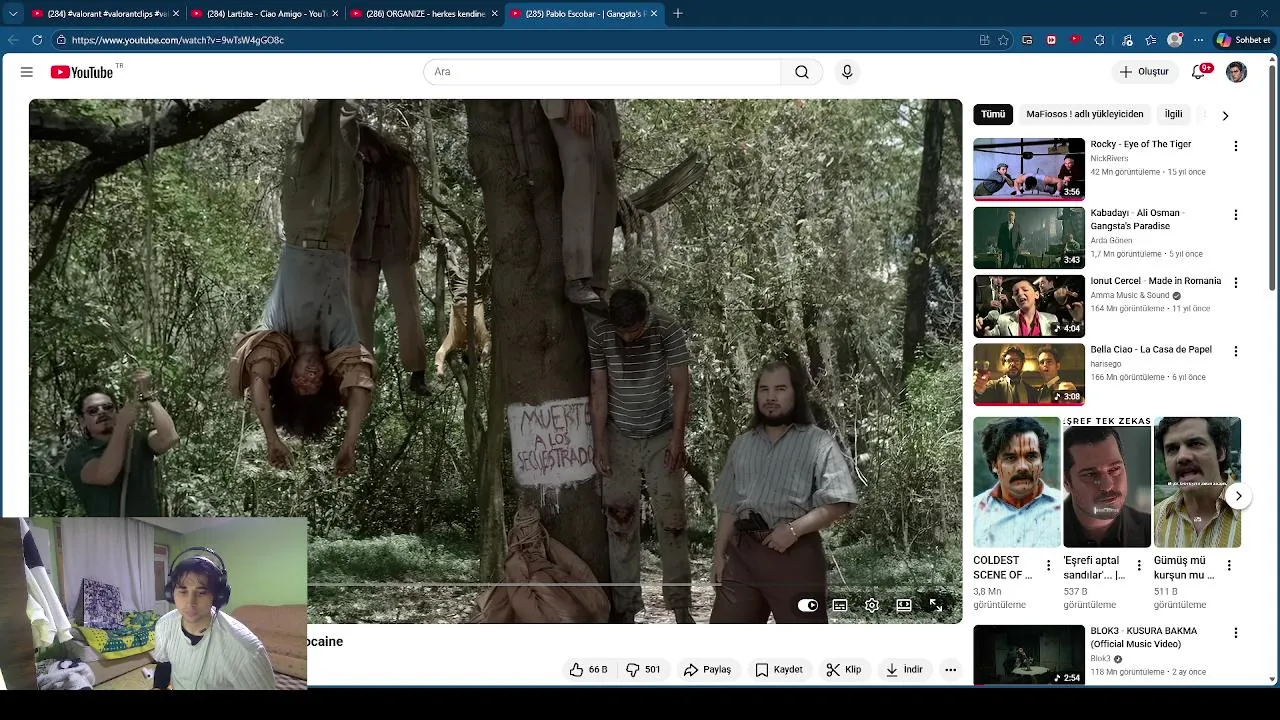Open YouTube notifications bell
This screenshot has height=720, width=1280.
[x=1199, y=72]
